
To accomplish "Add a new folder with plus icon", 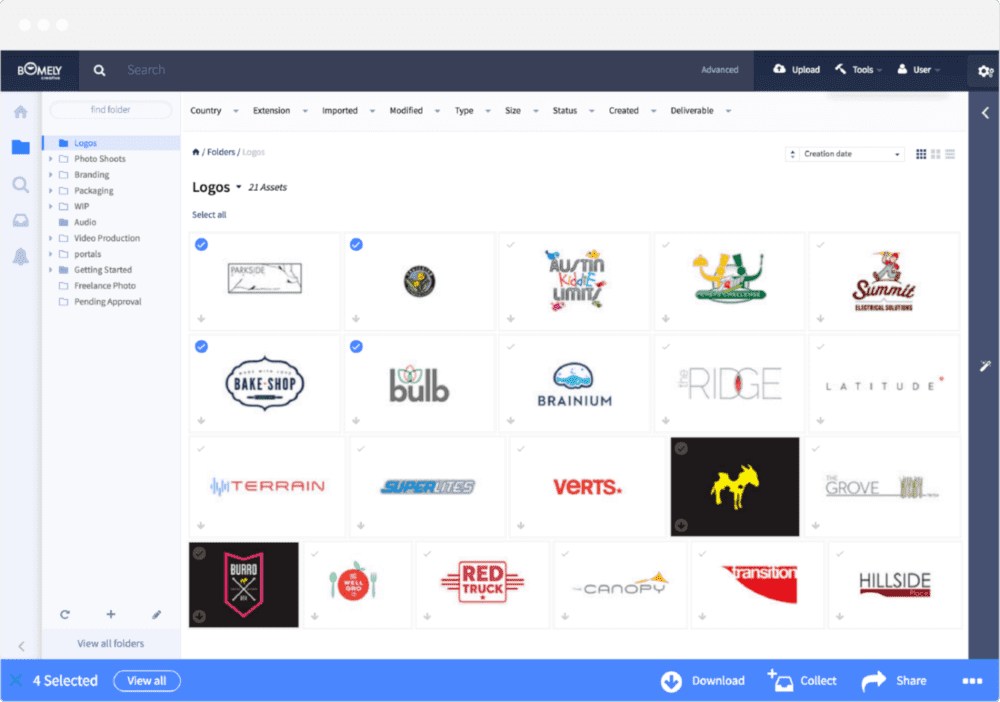I will [x=111, y=614].
